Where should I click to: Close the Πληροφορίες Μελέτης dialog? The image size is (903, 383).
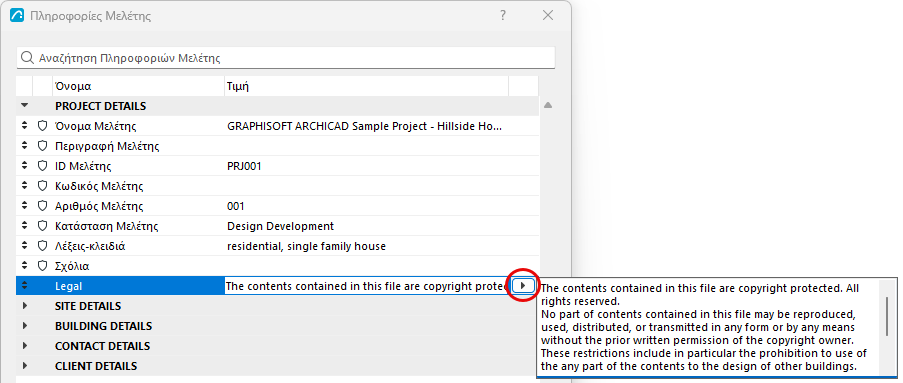548,16
